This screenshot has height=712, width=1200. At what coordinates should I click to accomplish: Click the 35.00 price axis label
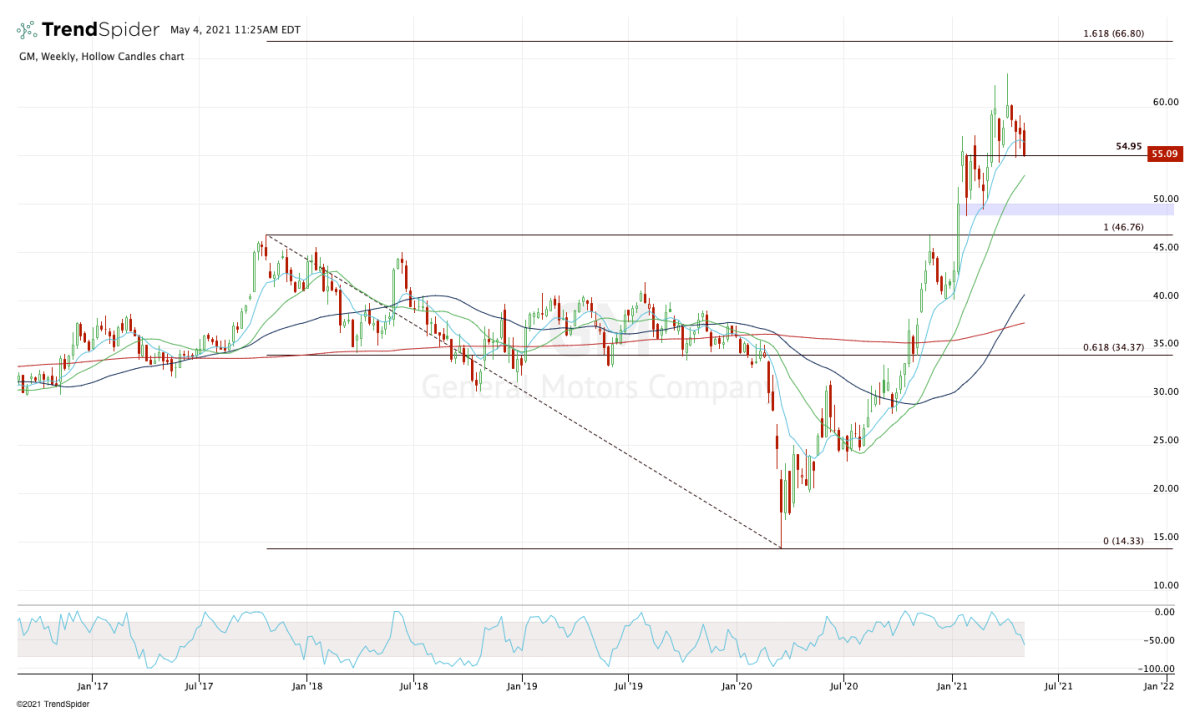point(1165,344)
